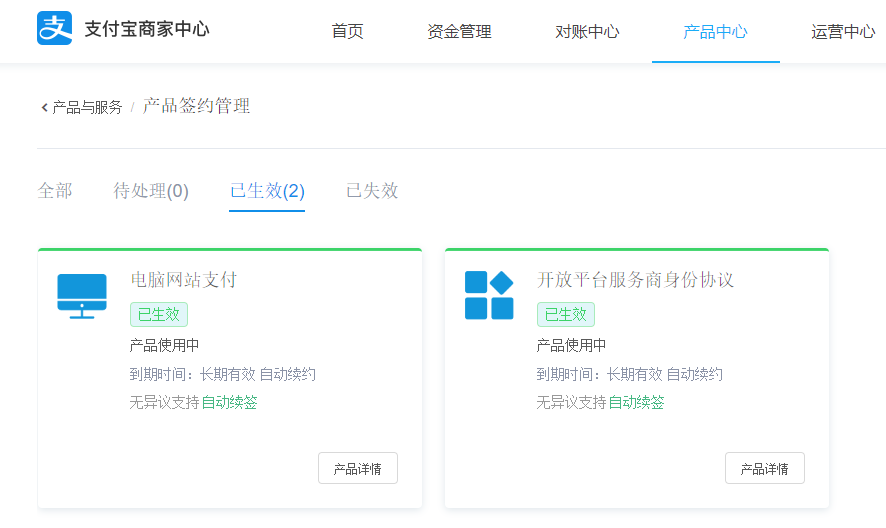This screenshot has width=886, height=528.
Task: Click 产品使用中 text in 开放平台服务商身份协议 card
Action: (x=571, y=345)
